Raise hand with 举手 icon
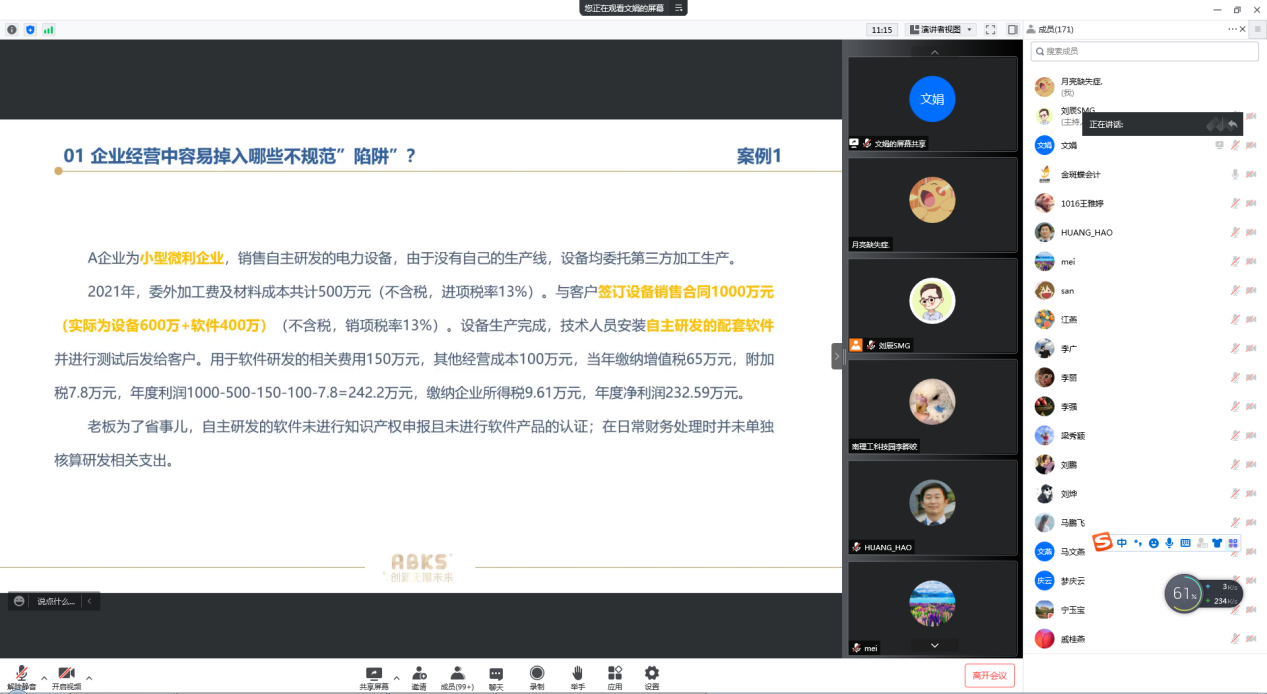Viewport: 1267px width, 694px height. point(577,677)
